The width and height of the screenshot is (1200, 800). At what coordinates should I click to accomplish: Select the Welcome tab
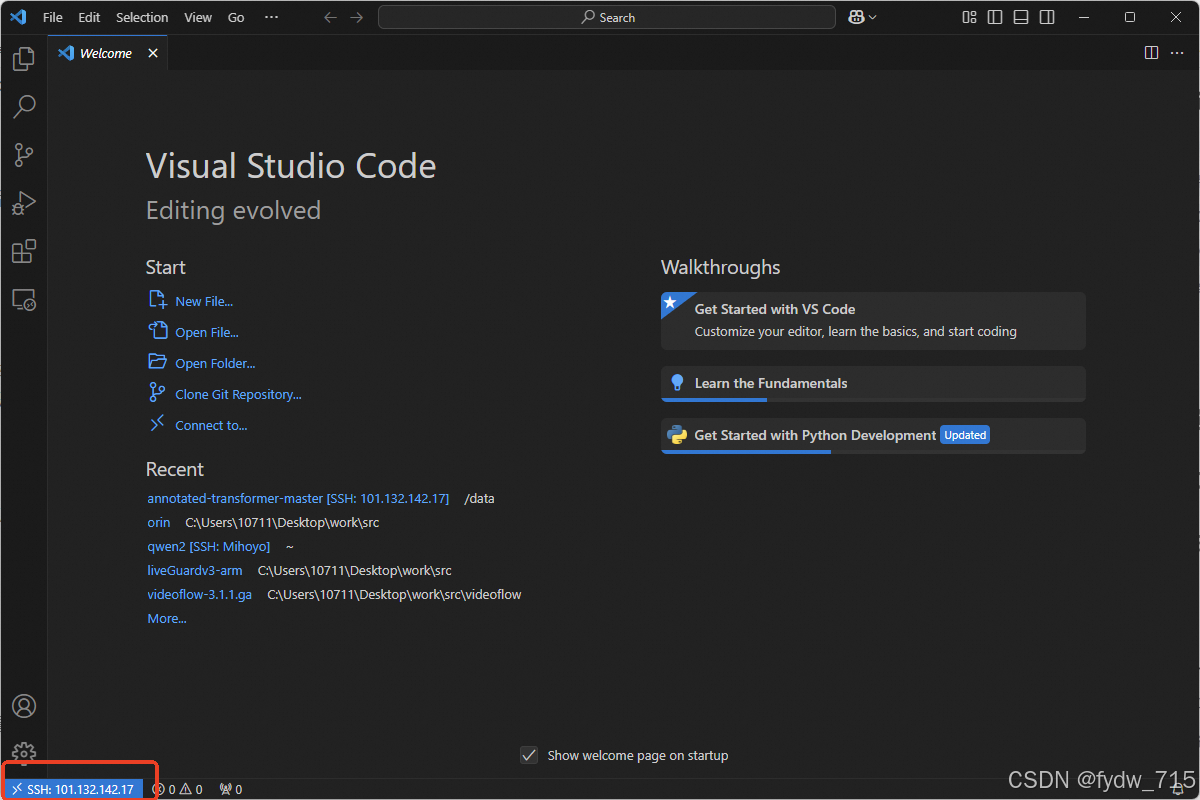(105, 53)
